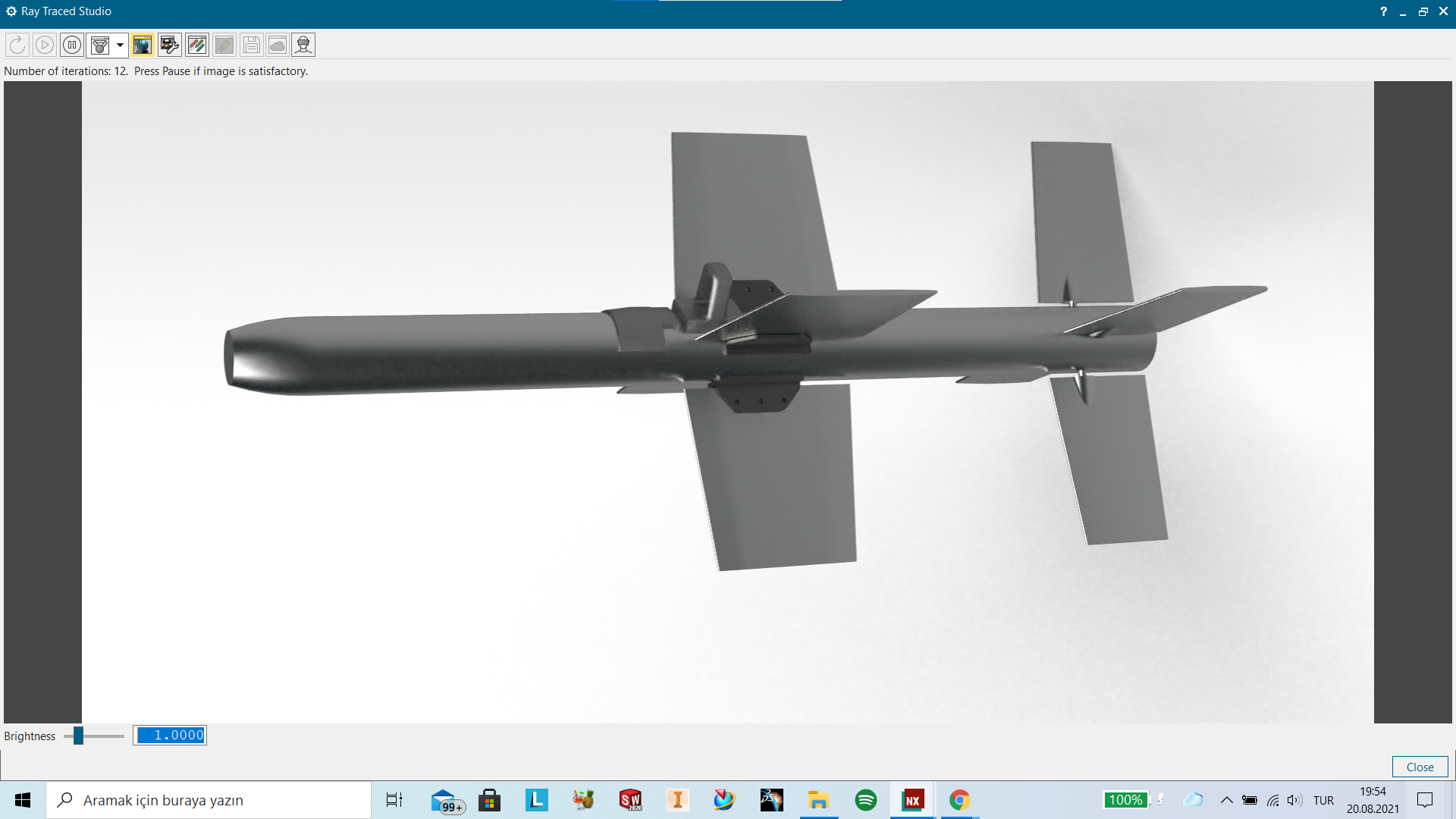
Task: Click the cloud render icon
Action: coord(278,45)
